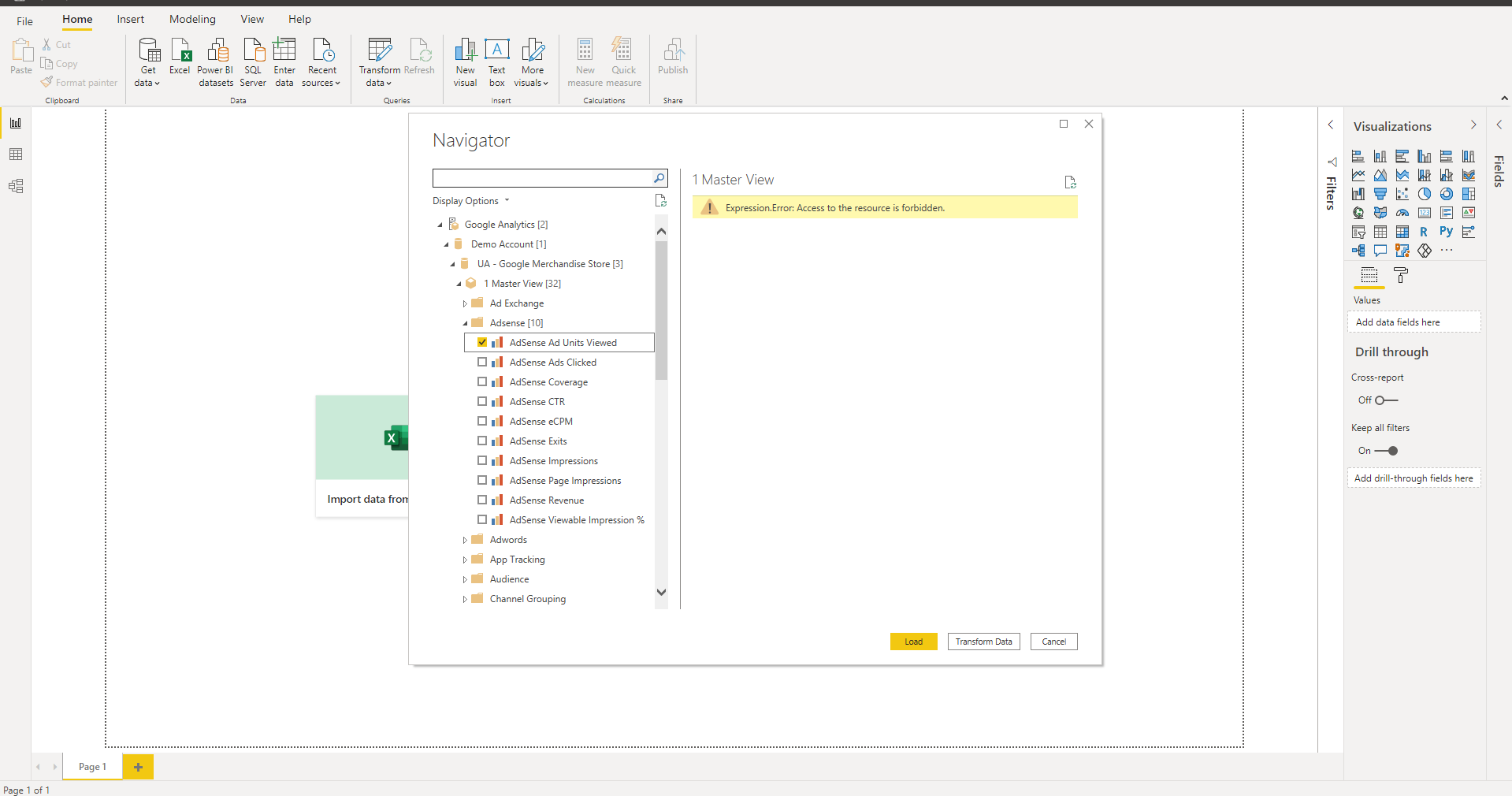Collapse the Adsense [10] folder
This screenshot has width=1512, height=796.
coord(465,323)
